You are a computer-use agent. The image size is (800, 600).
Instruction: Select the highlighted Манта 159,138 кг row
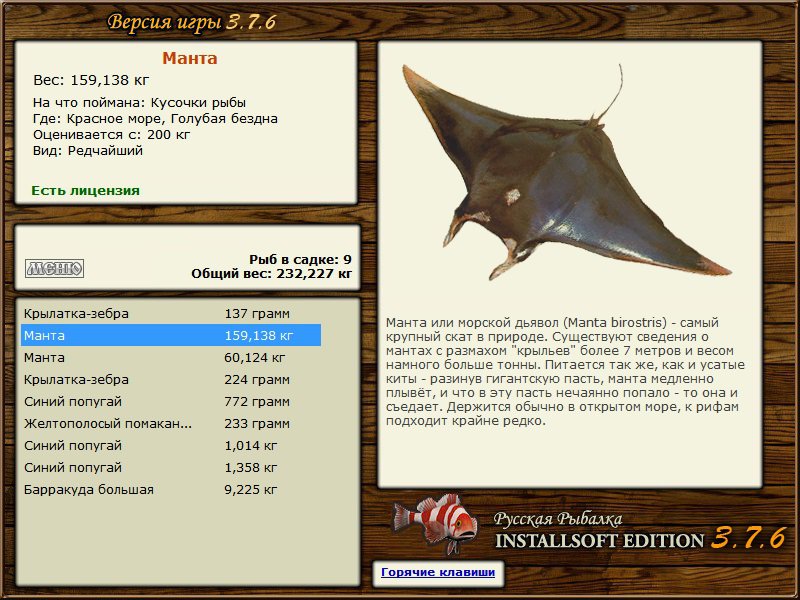171,335
